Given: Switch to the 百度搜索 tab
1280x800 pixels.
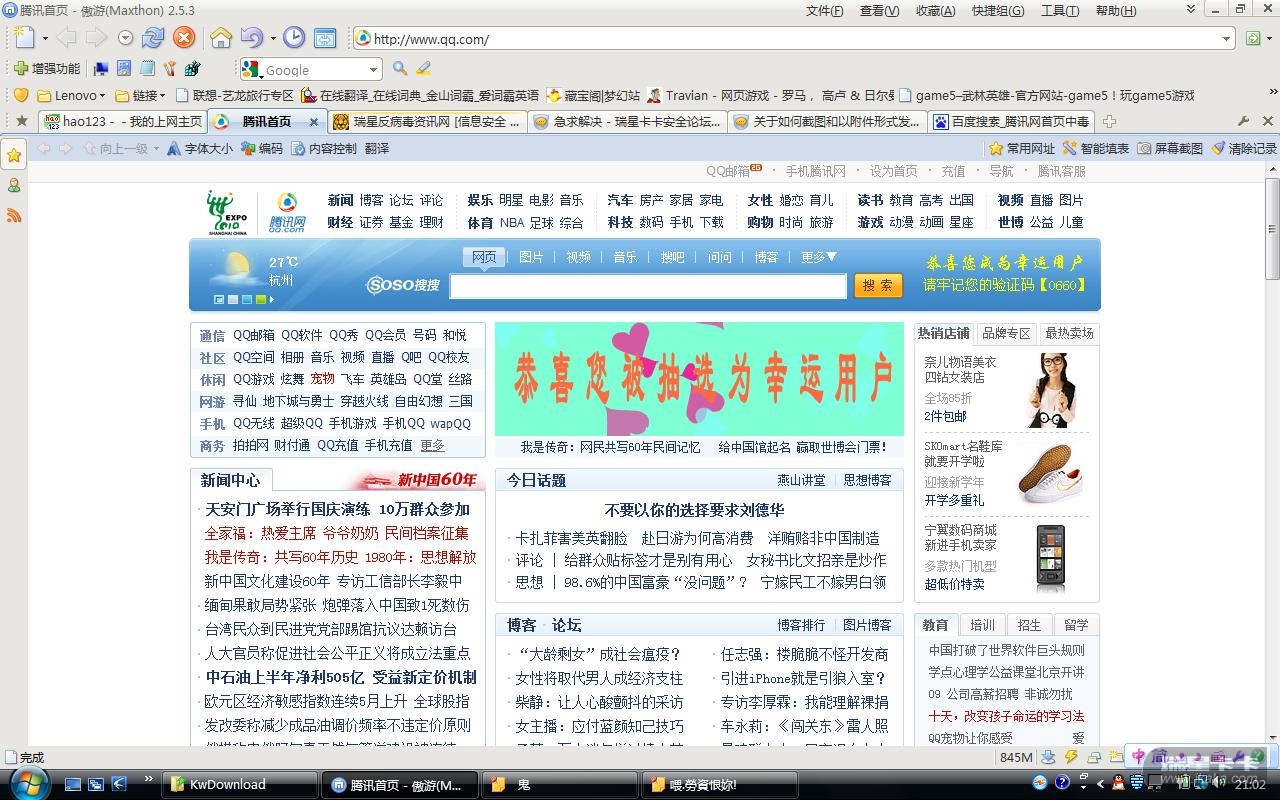Looking at the screenshot, I should click(x=1011, y=121).
